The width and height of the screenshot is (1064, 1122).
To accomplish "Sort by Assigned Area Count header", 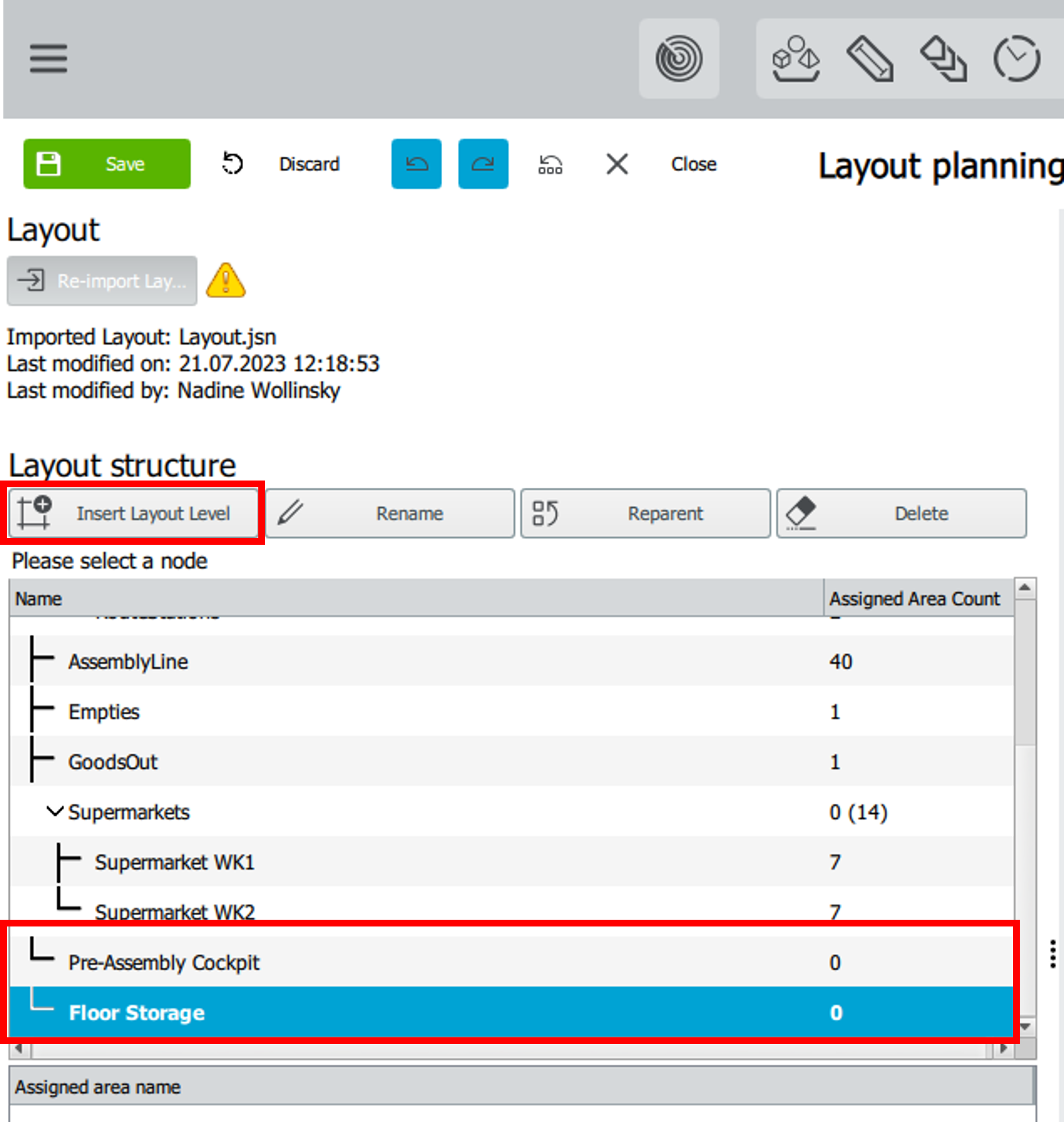I will [918, 598].
